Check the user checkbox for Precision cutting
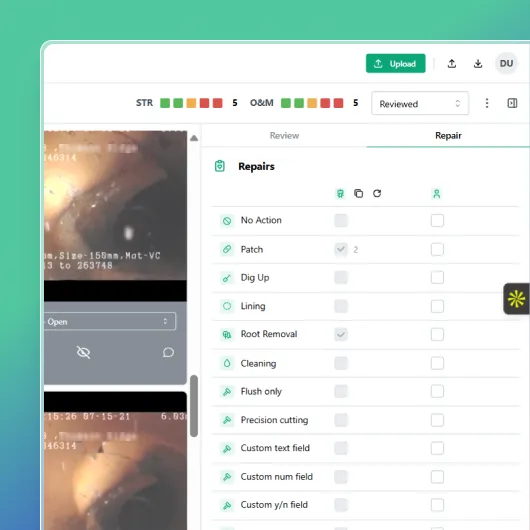 coord(437,420)
